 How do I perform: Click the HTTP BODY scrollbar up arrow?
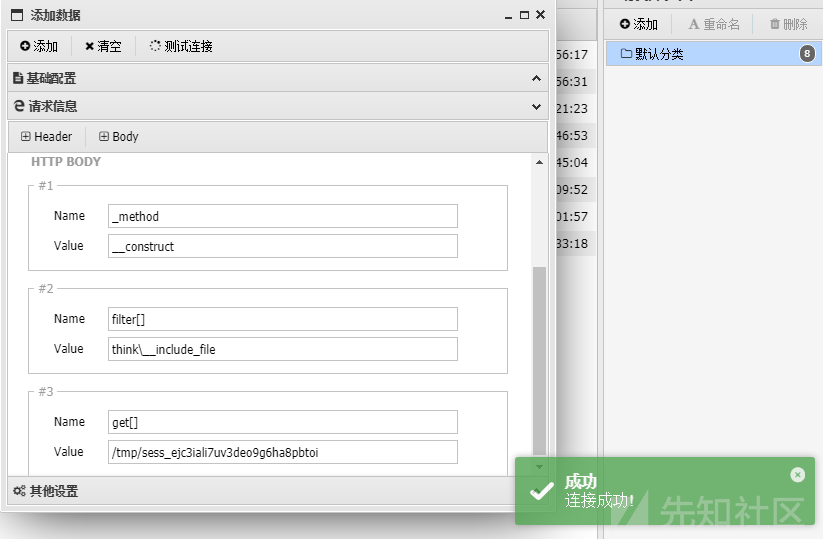539,162
